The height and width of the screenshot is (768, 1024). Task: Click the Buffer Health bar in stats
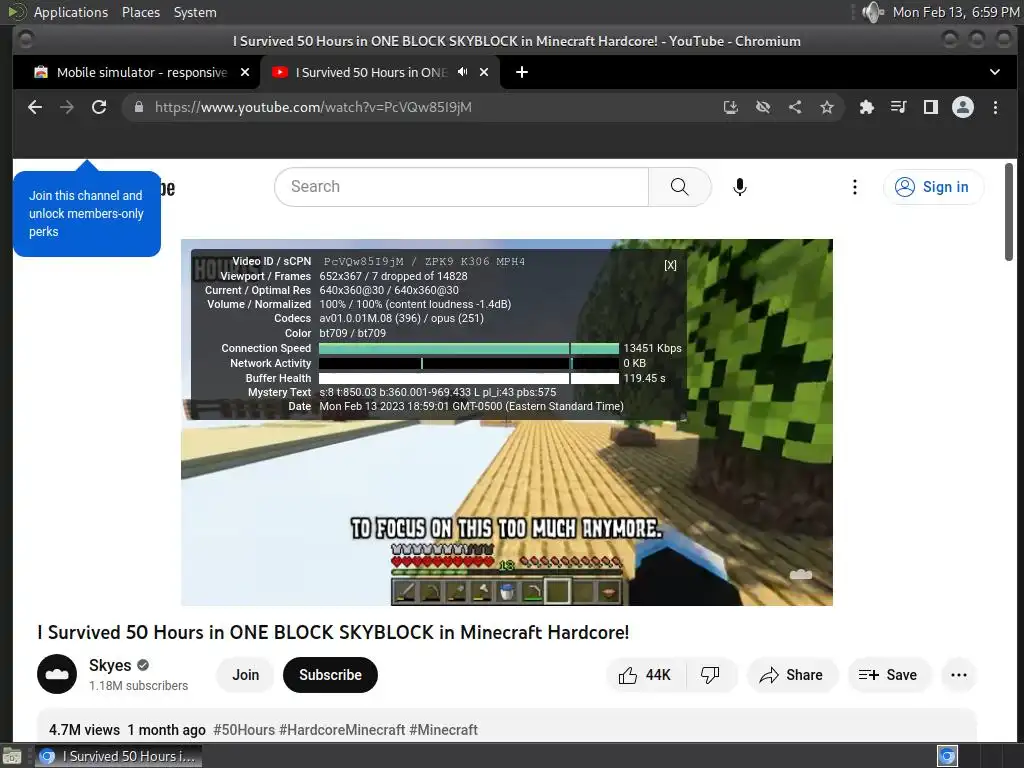pyautogui.click(x=469, y=378)
